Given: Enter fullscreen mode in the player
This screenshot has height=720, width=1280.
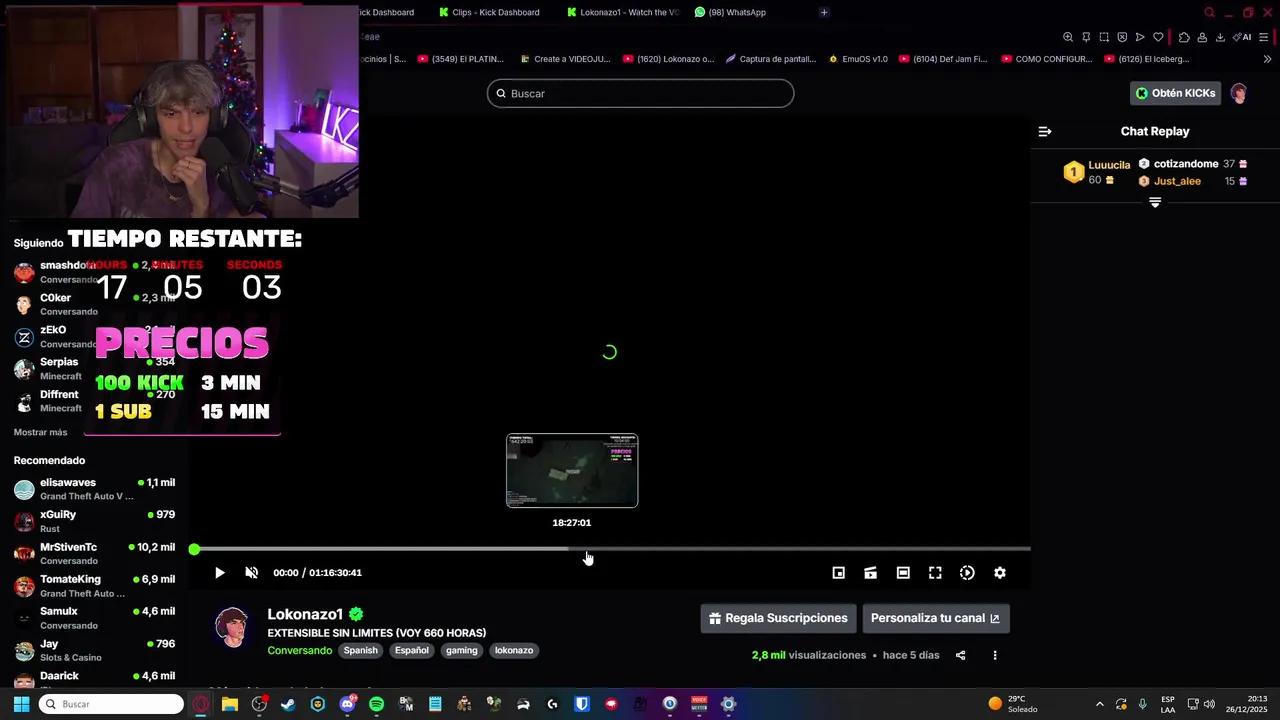Looking at the screenshot, I should [x=935, y=573].
